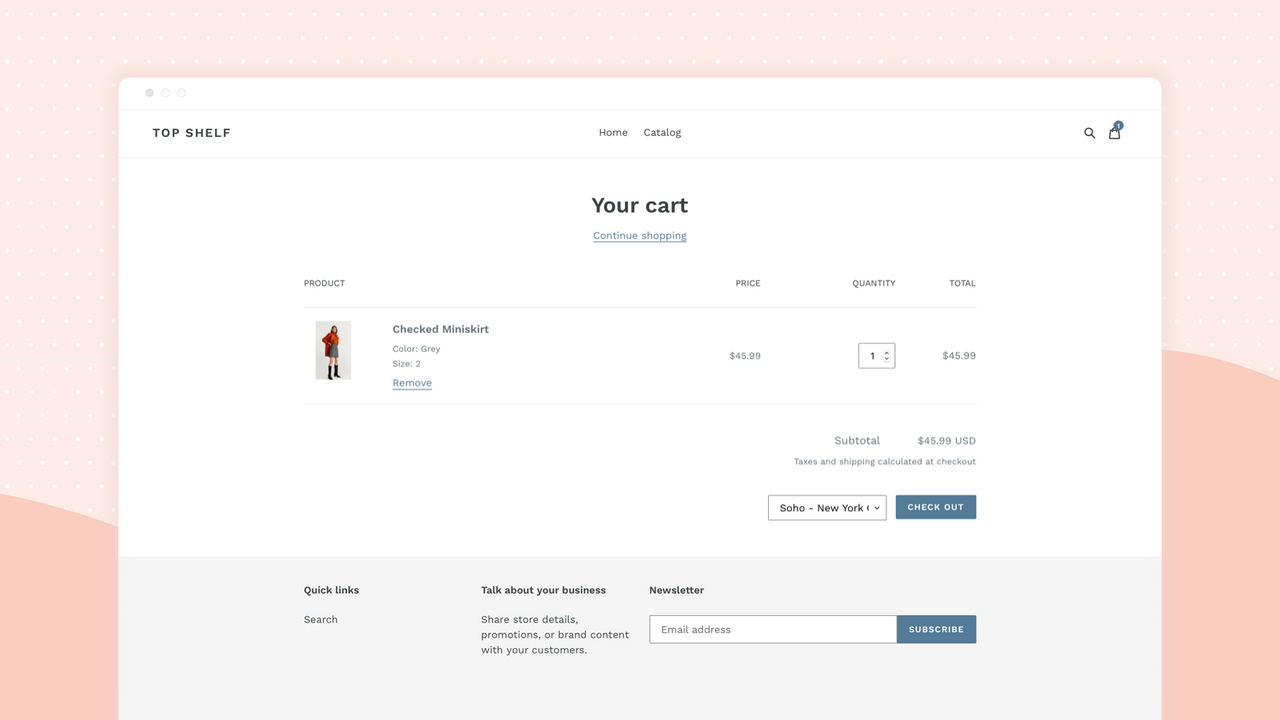Open the Soho - New York pickup location dropdown
Viewport: 1280px width, 720px height.
(x=827, y=507)
